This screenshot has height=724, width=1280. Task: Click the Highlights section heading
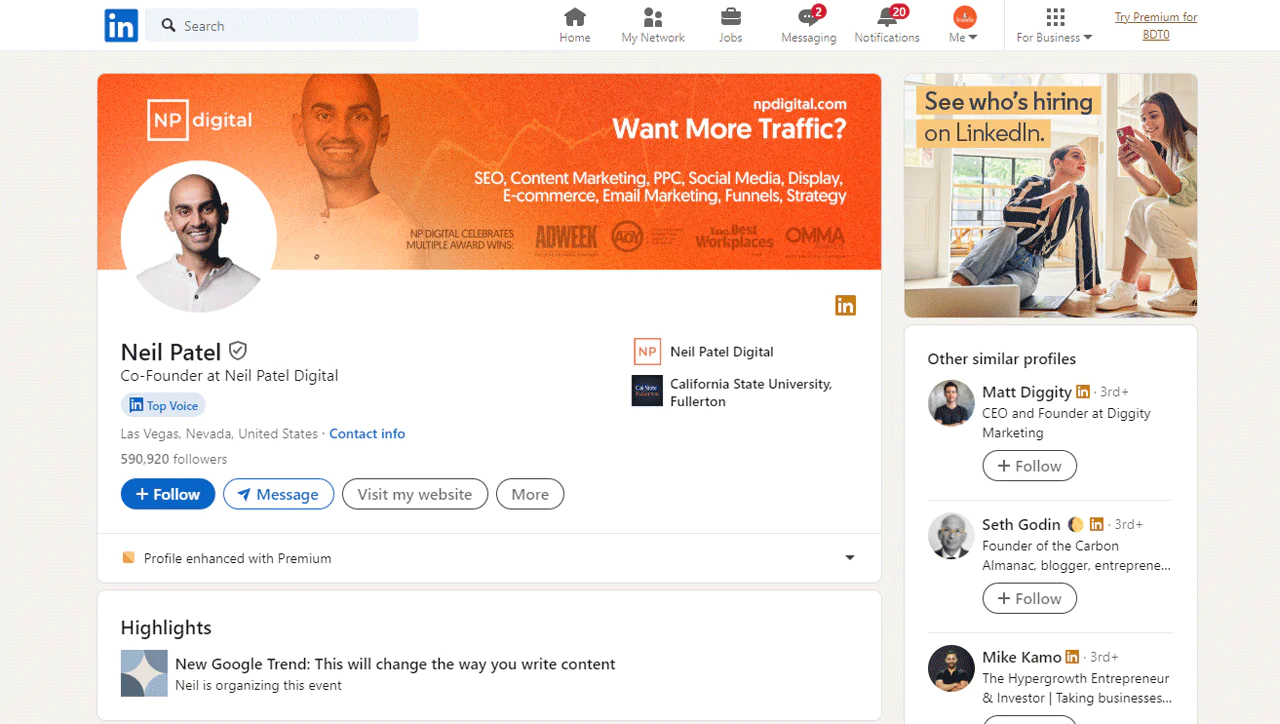[x=166, y=628]
